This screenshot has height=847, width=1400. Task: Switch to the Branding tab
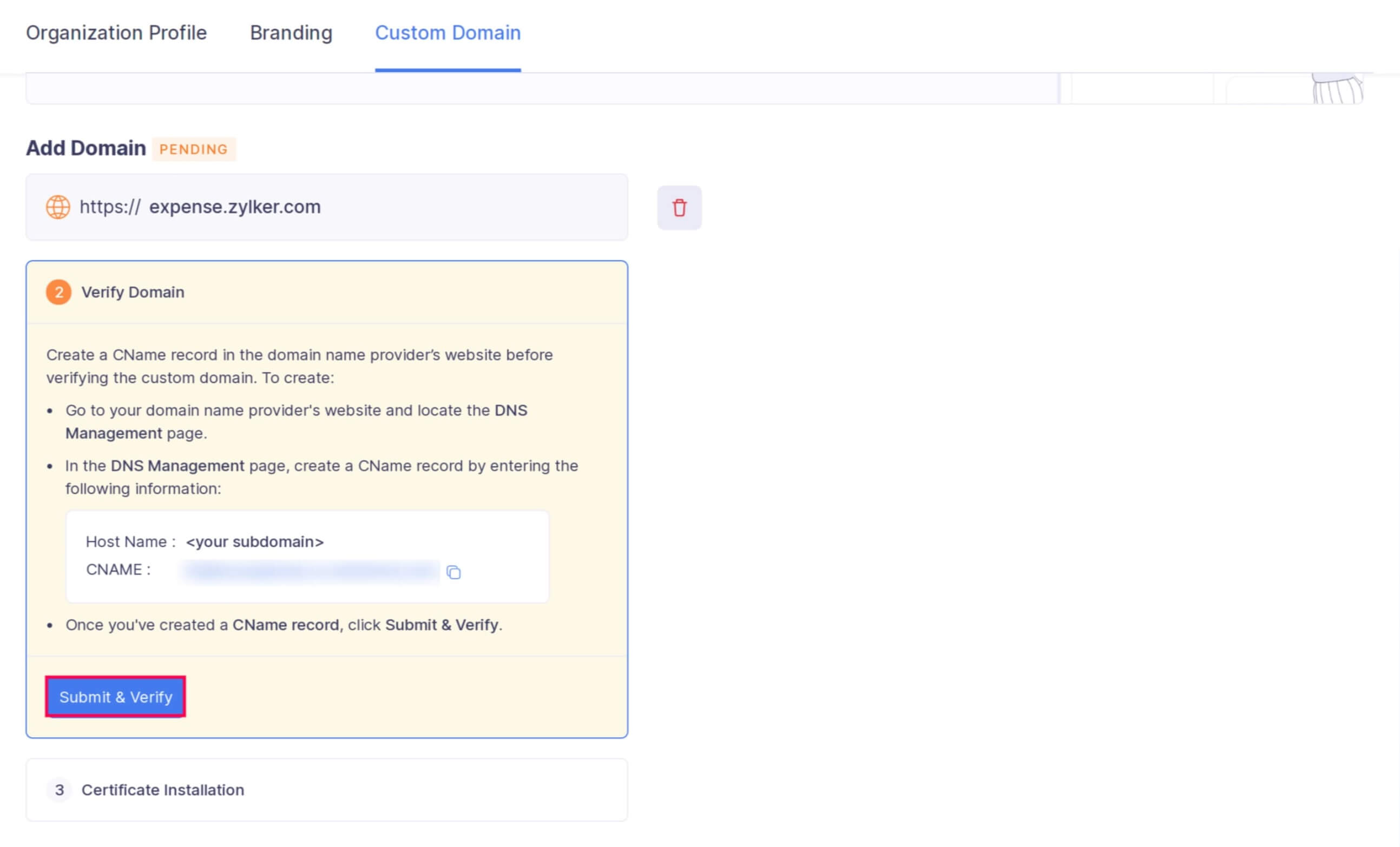[291, 33]
